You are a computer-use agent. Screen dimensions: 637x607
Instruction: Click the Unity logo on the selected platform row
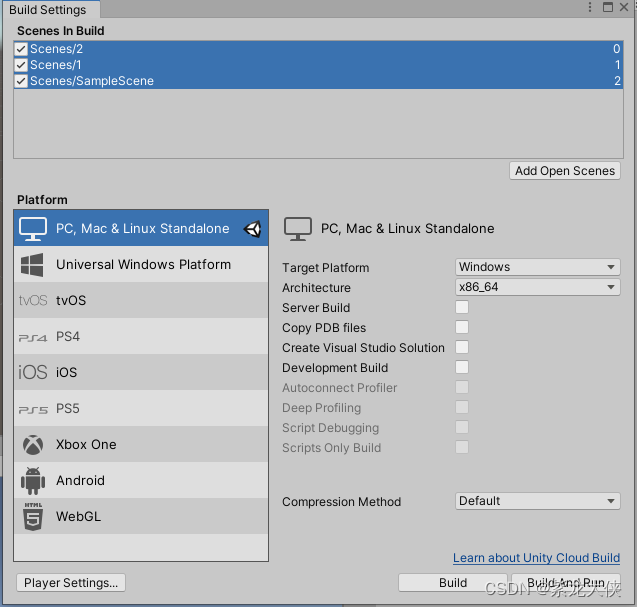[252, 229]
